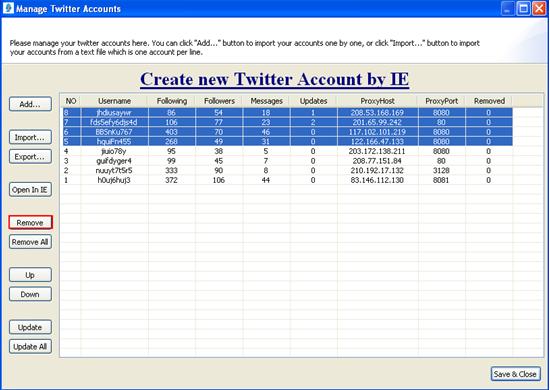The image size is (550, 390).
Task: Click the Remove All button
Action: point(30,242)
